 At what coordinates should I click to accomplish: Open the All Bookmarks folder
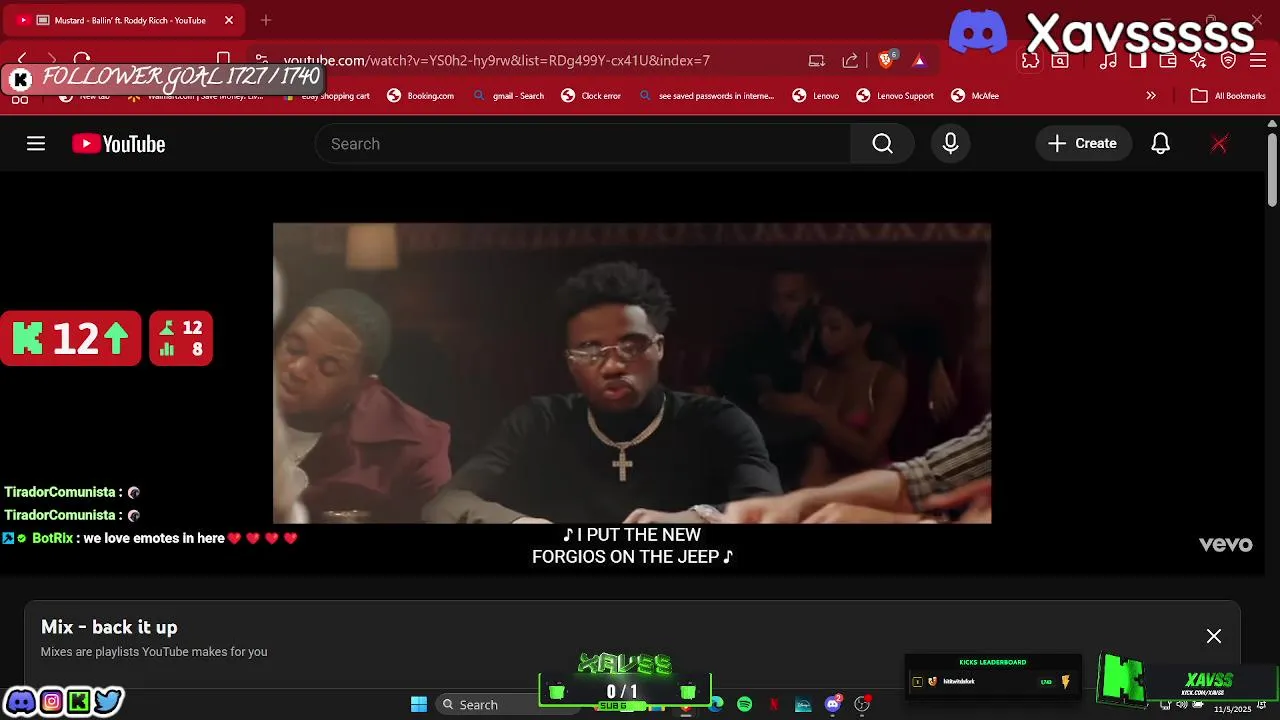point(1229,96)
